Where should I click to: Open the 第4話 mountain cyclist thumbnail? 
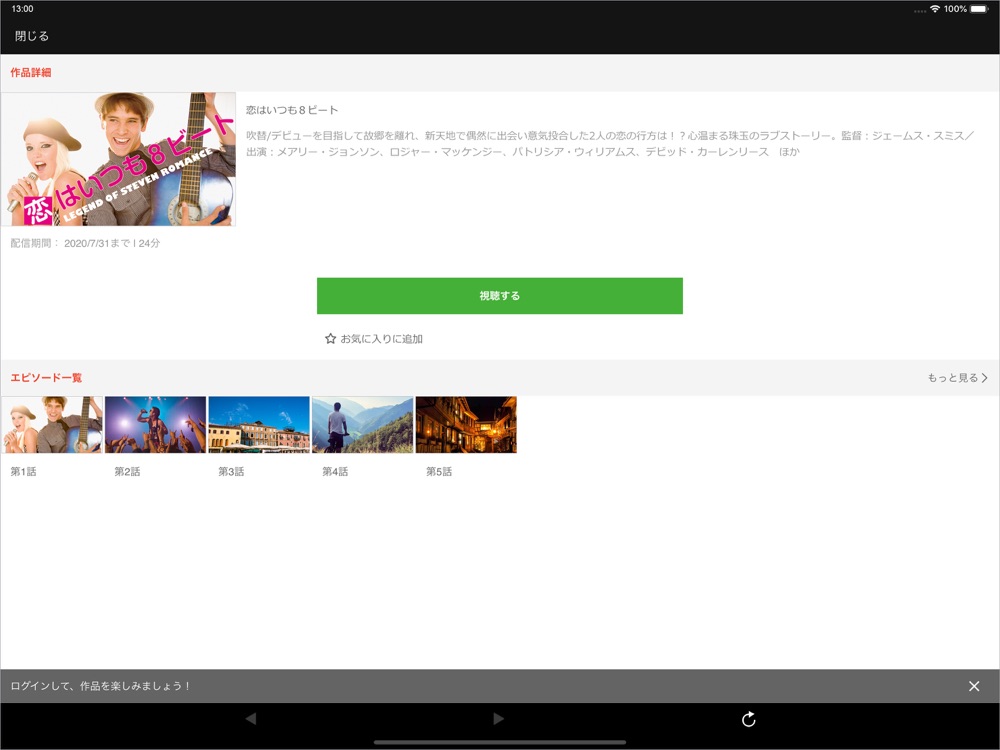(x=362, y=425)
